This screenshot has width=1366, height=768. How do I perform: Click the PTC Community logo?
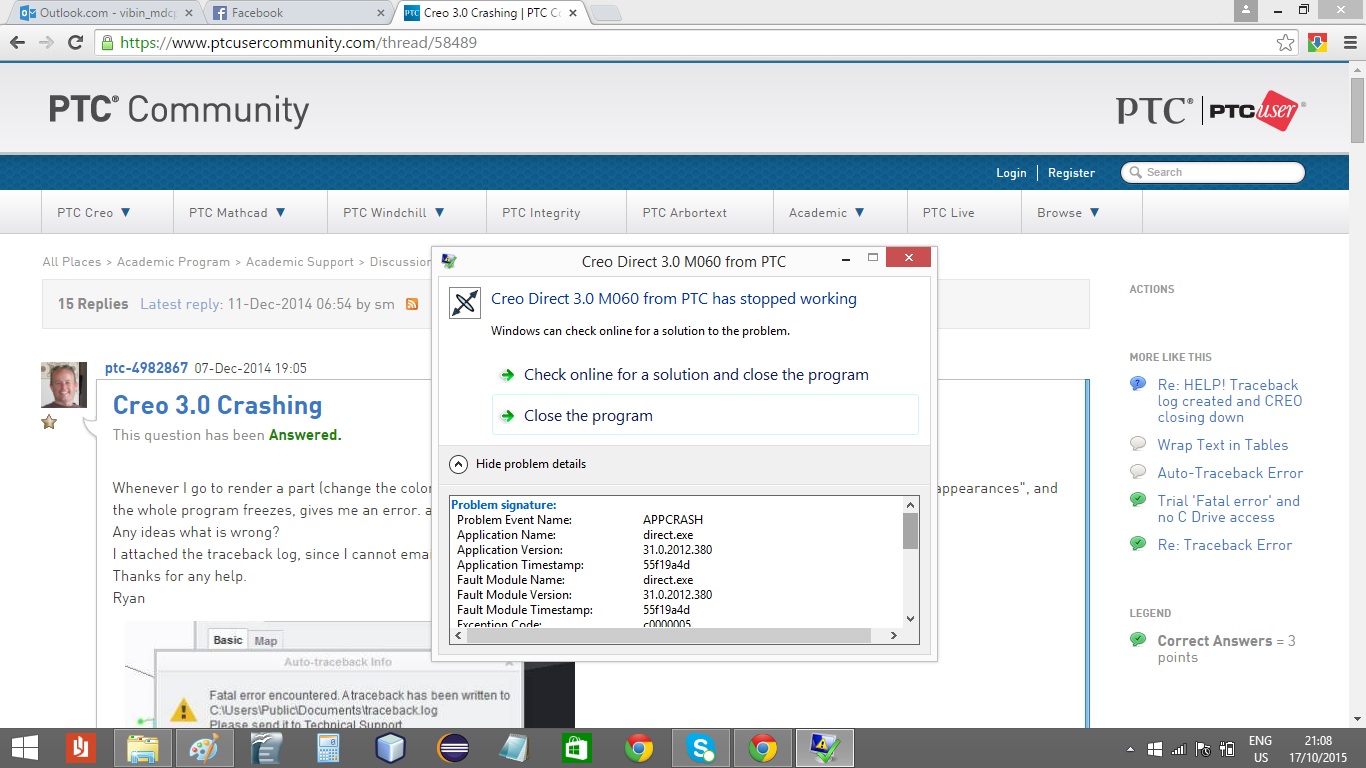(x=179, y=109)
